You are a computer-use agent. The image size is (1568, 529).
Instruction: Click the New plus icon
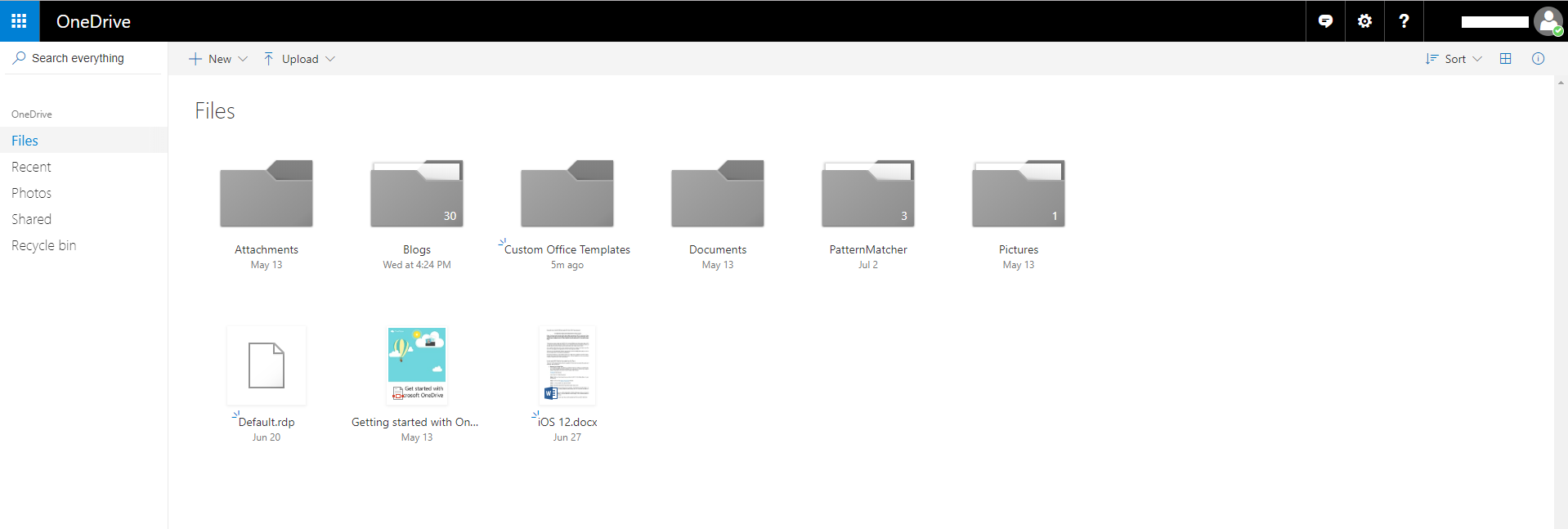tap(195, 59)
